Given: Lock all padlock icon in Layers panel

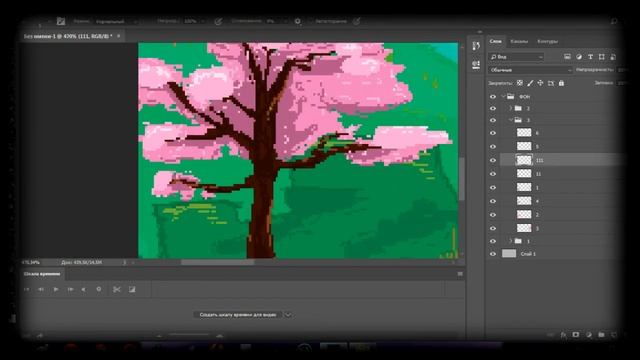Looking at the screenshot, I should click(561, 83).
